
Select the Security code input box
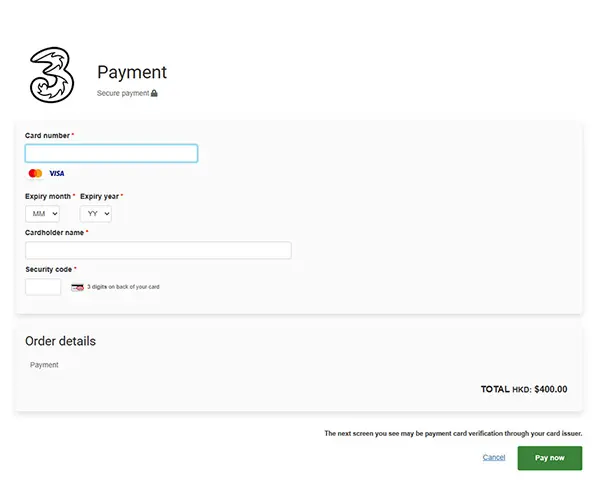(x=43, y=287)
